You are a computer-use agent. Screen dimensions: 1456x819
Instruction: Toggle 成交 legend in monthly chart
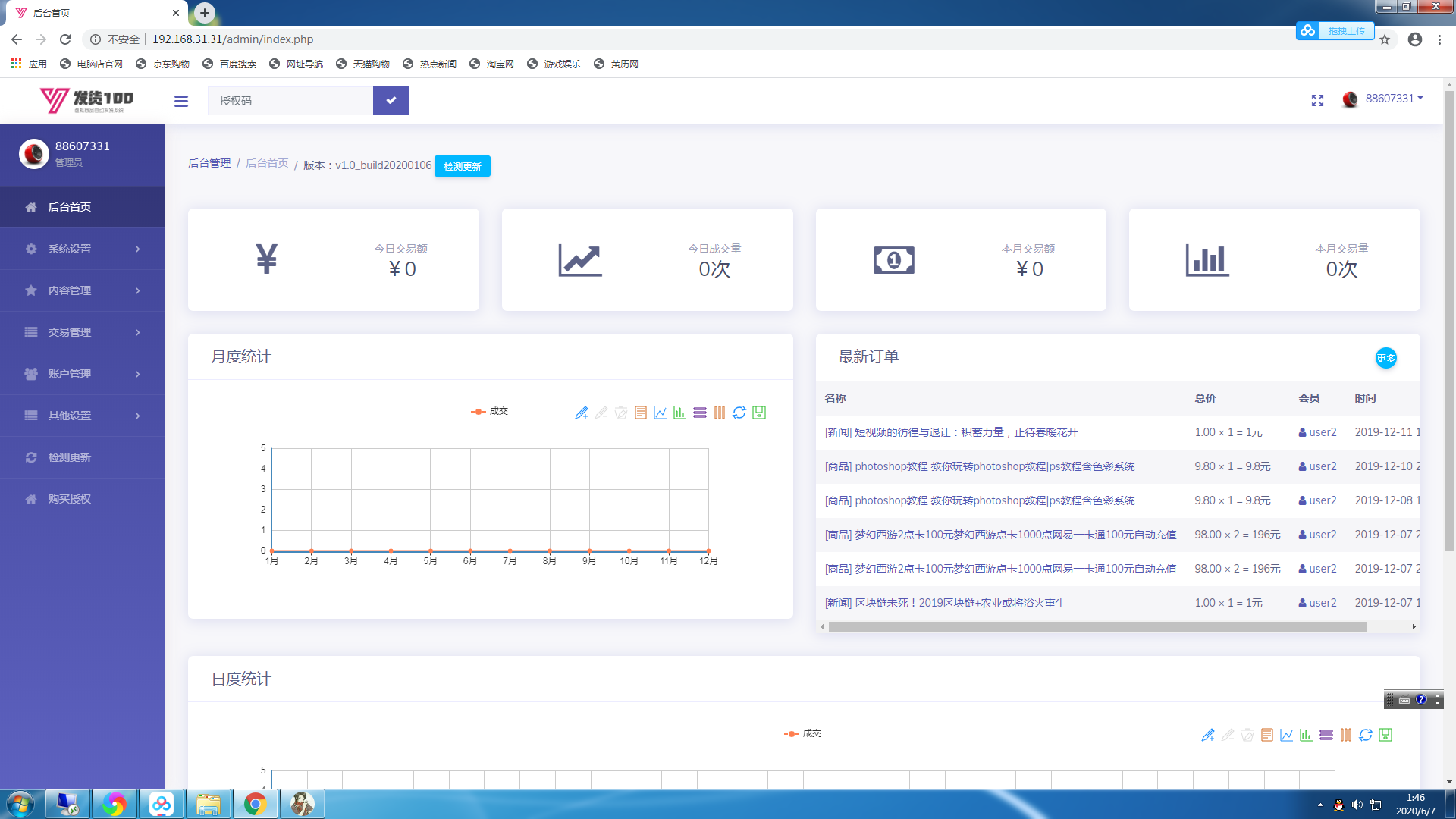pyautogui.click(x=489, y=411)
